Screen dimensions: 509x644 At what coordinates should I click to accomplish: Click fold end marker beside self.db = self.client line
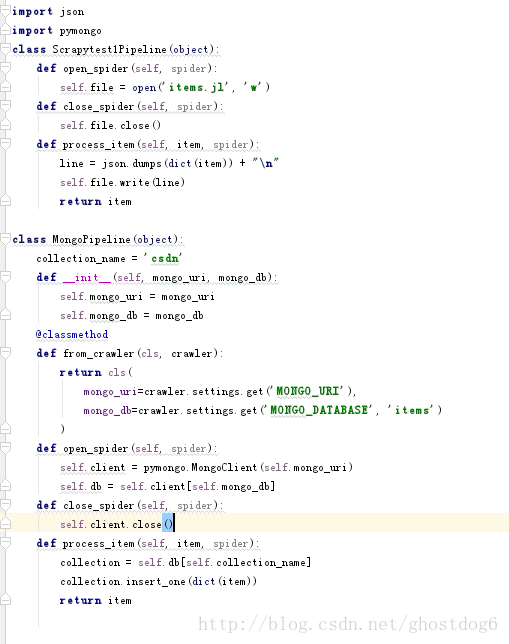pos(5,486)
